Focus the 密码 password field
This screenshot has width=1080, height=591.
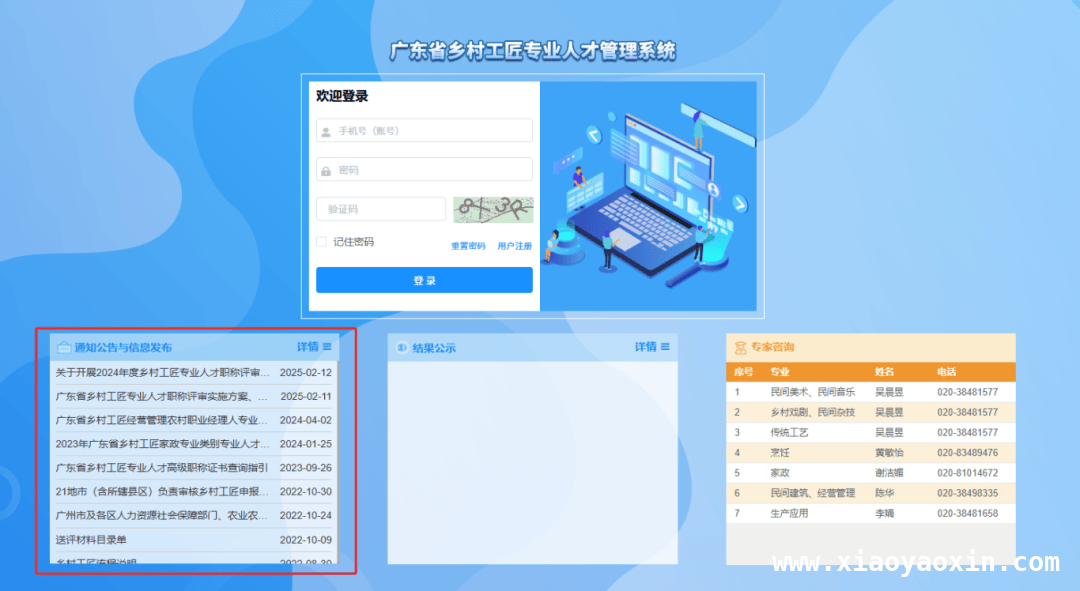point(424,169)
